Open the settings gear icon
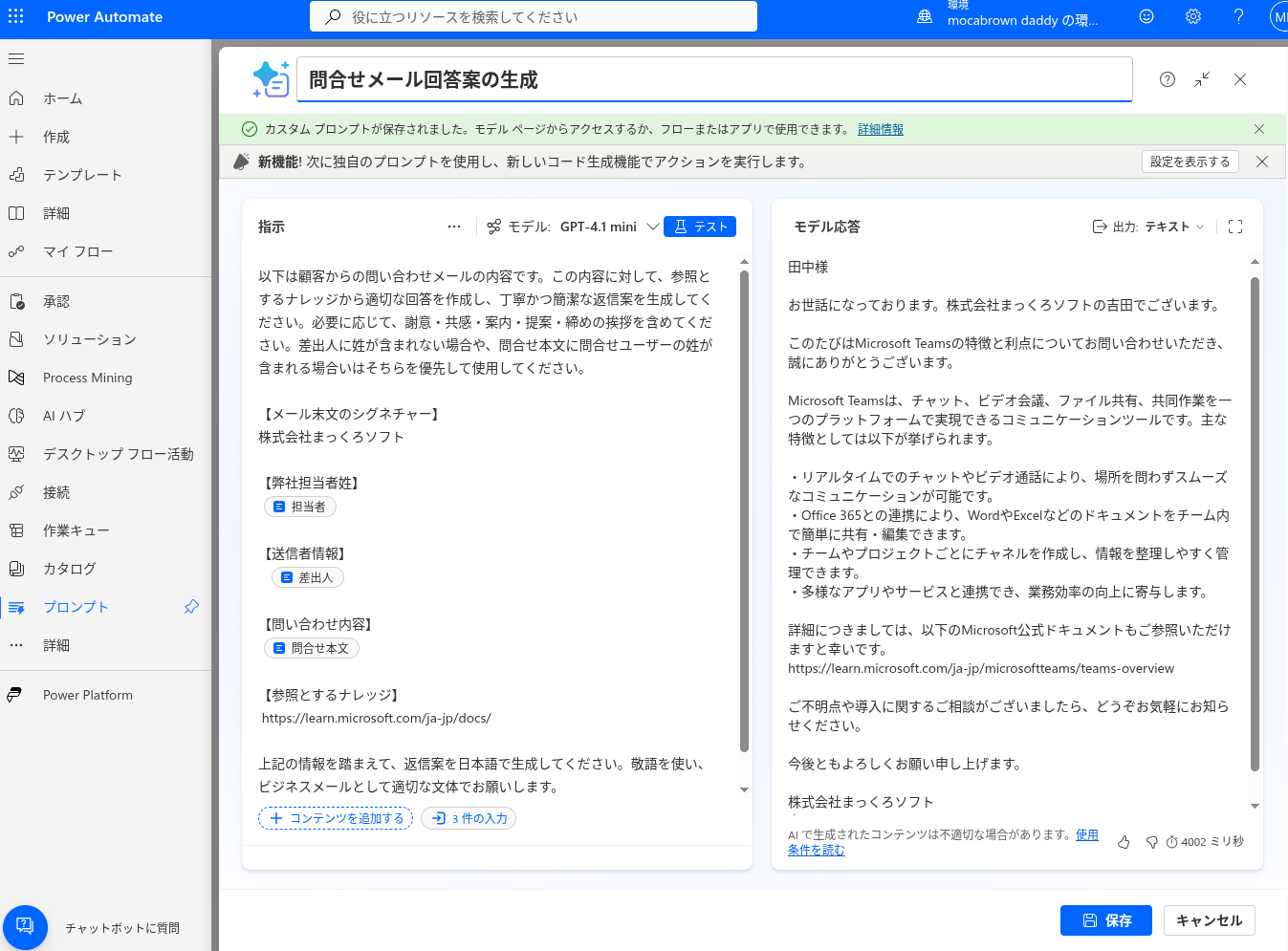Viewport: 1288px width, 951px height. point(1193,16)
